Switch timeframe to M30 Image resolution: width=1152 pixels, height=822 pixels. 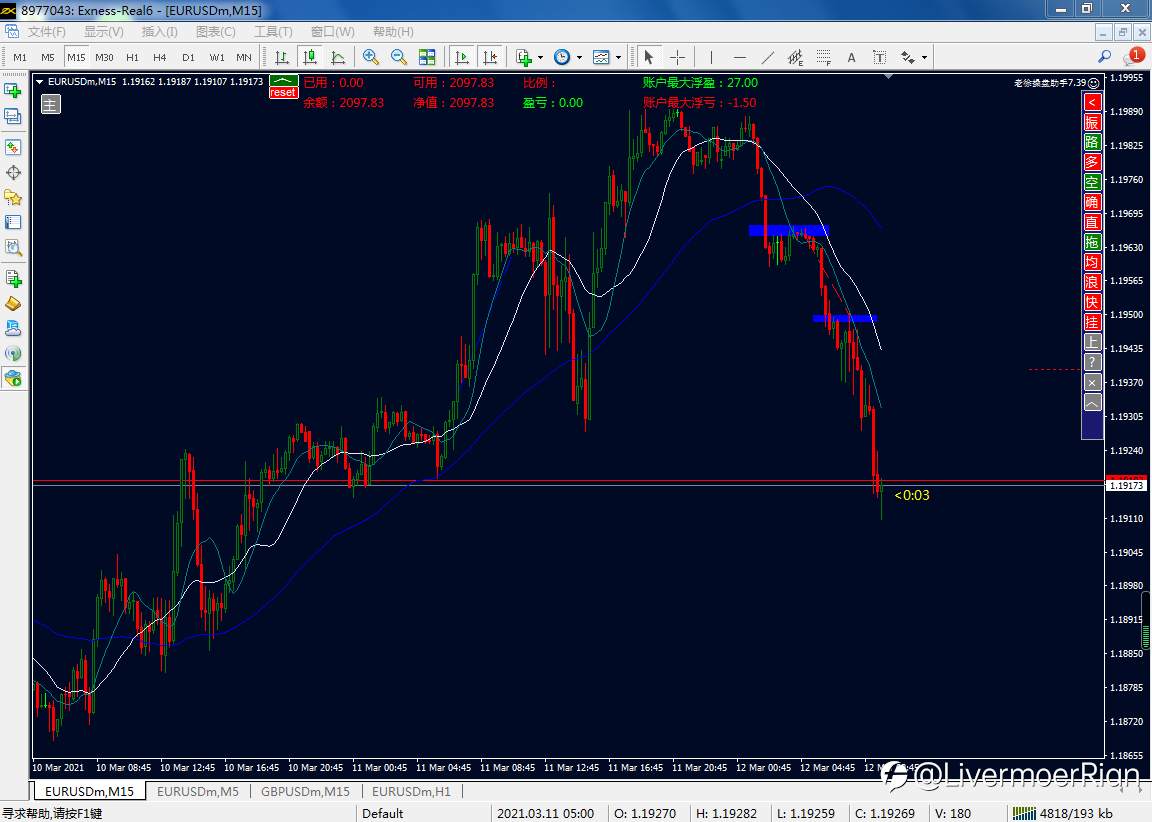[x=104, y=57]
